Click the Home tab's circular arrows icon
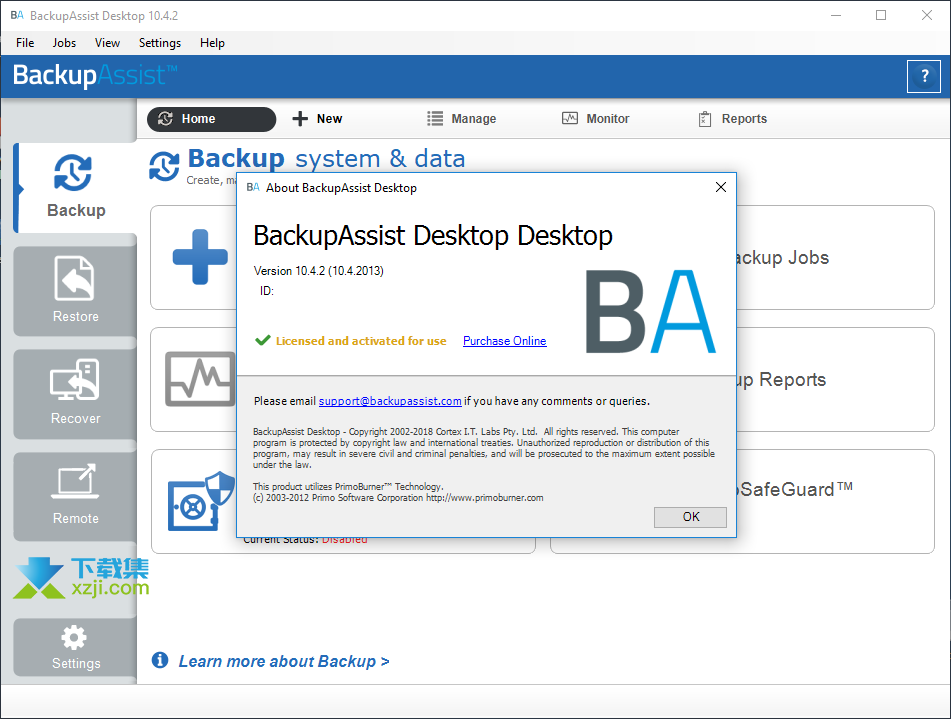Viewport: 951px width, 719px height. click(166, 119)
